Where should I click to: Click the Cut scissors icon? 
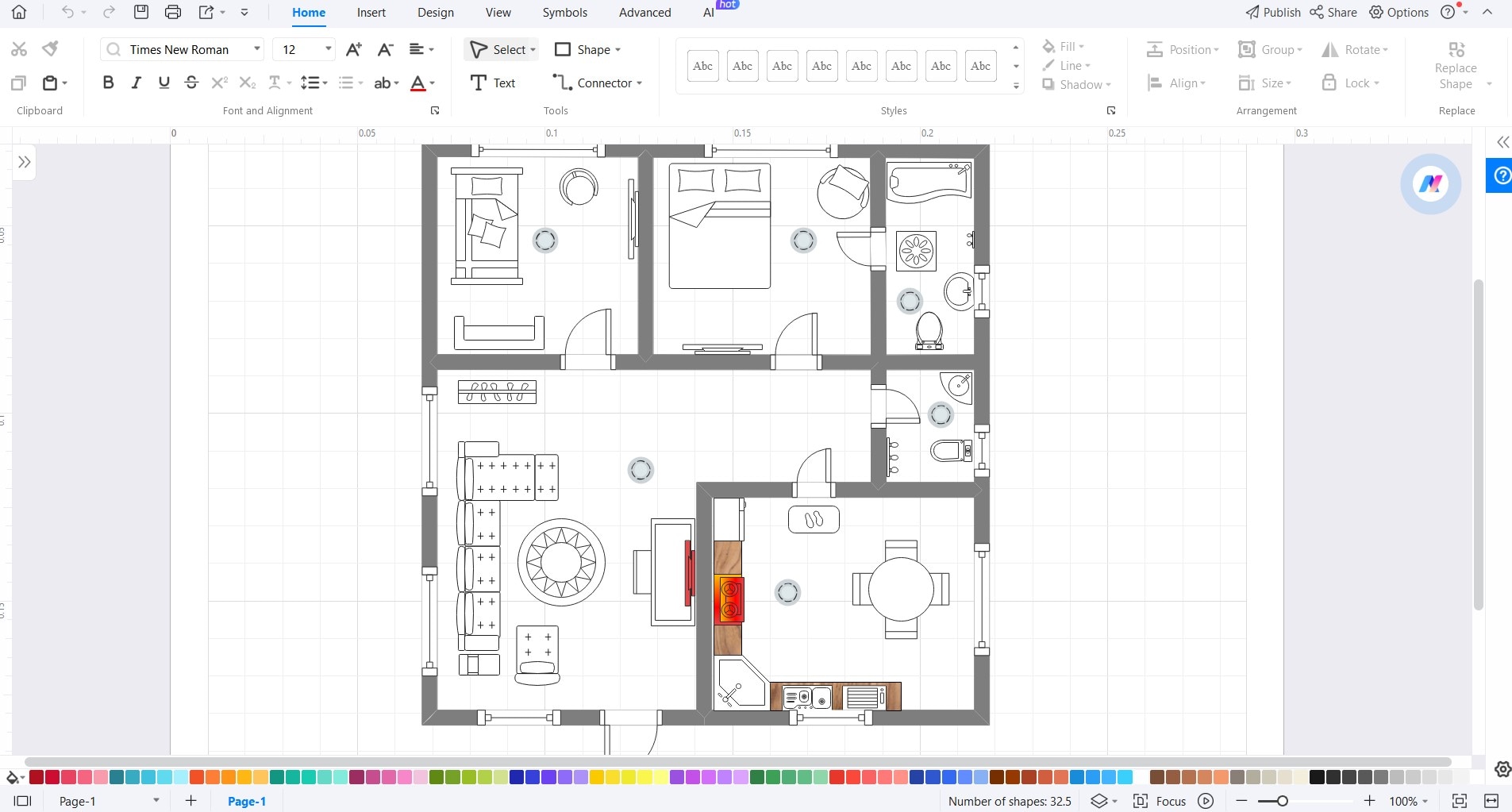19,49
